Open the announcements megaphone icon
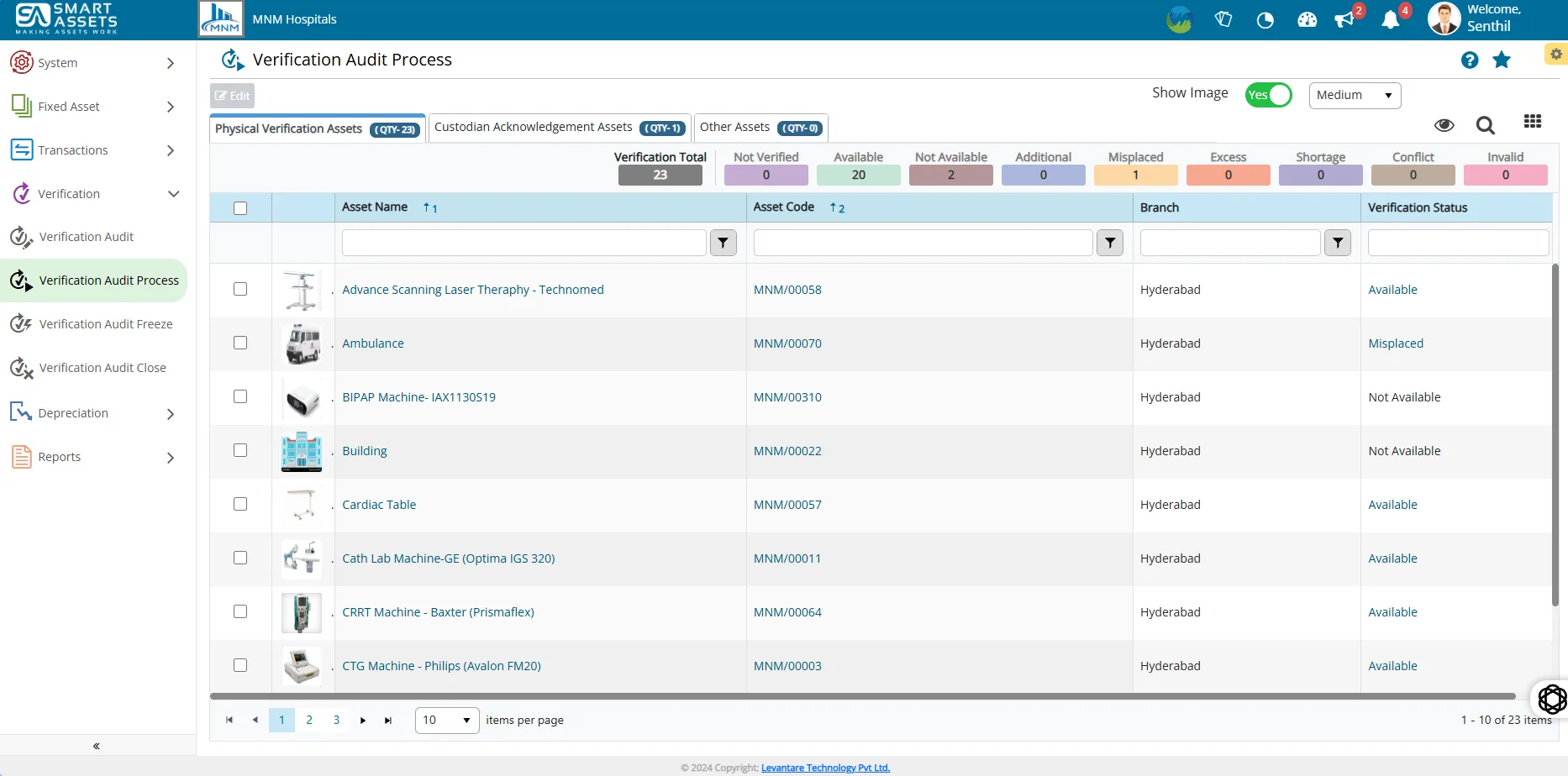The width and height of the screenshot is (1568, 776). [x=1344, y=20]
